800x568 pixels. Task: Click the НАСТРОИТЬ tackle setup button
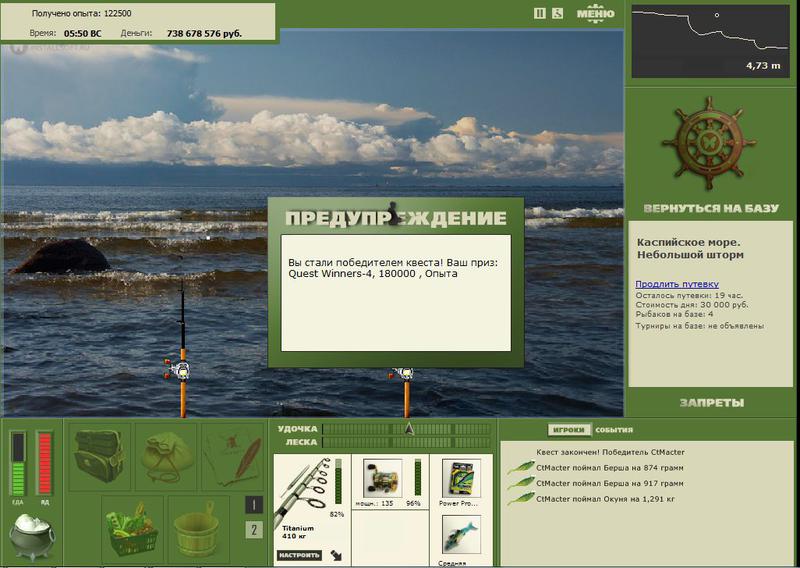click(x=299, y=555)
